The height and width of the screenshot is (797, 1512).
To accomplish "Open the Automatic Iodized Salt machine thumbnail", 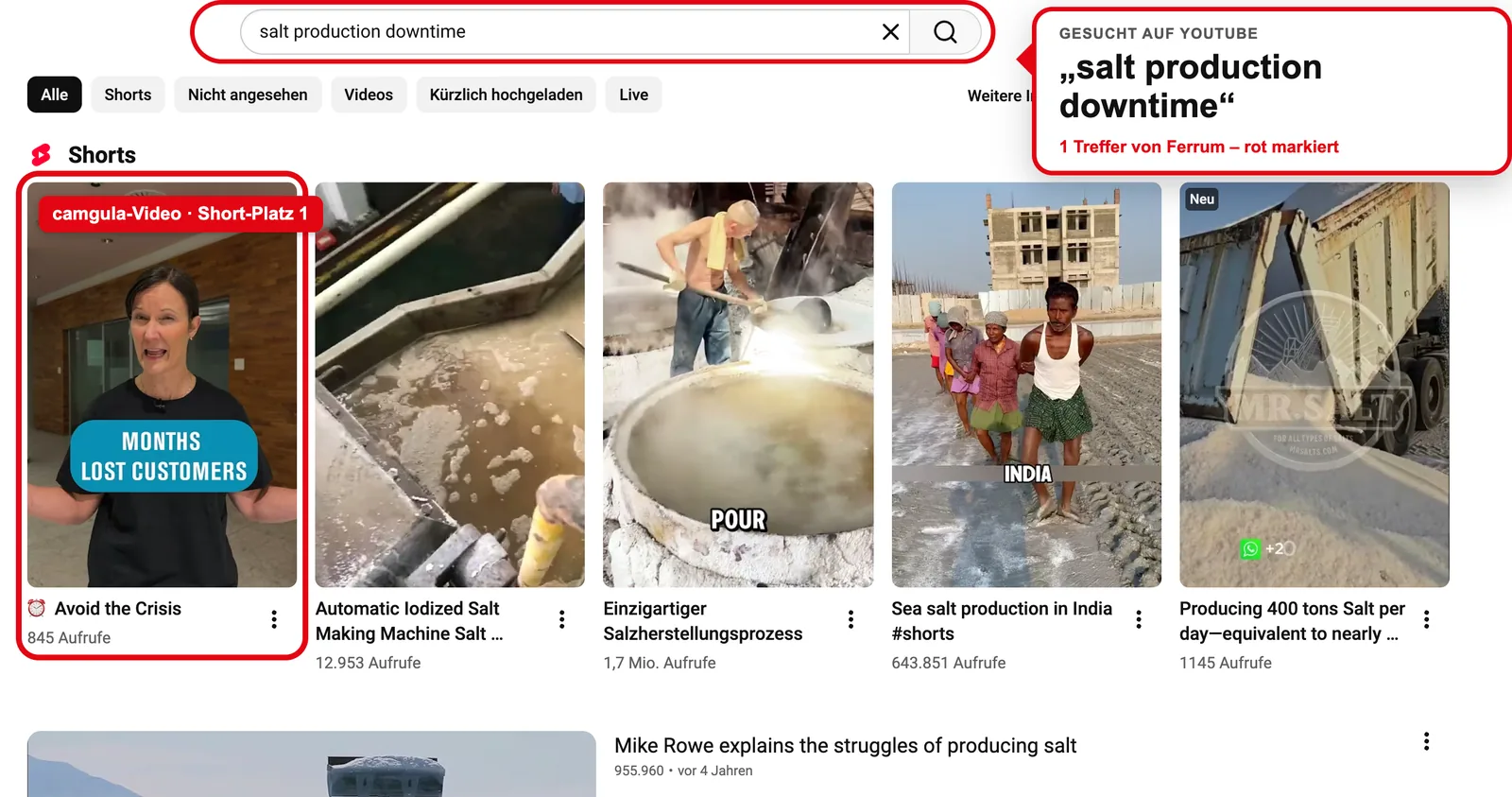I will coord(450,385).
